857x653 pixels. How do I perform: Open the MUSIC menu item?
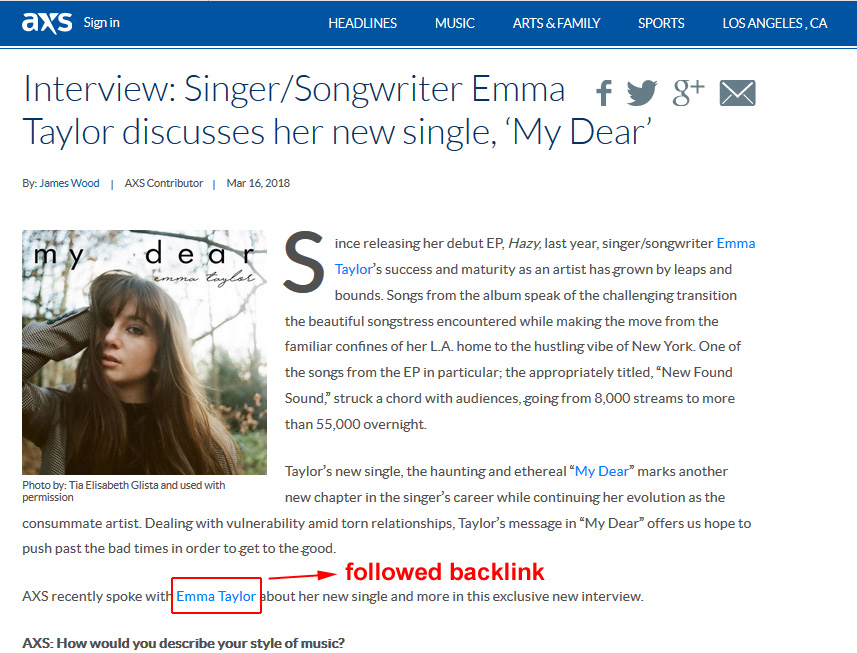pos(455,23)
